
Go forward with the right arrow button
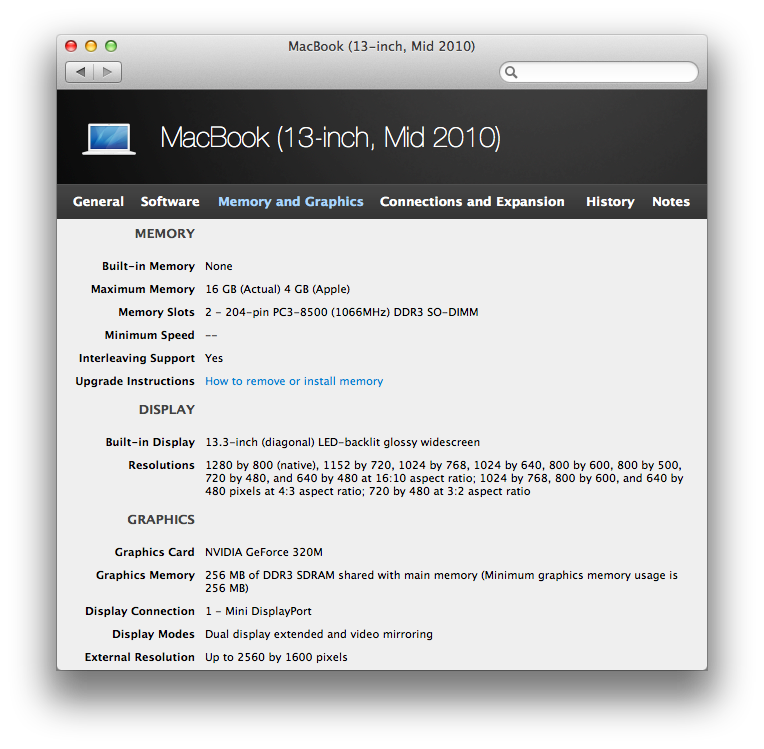[x=108, y=72]
